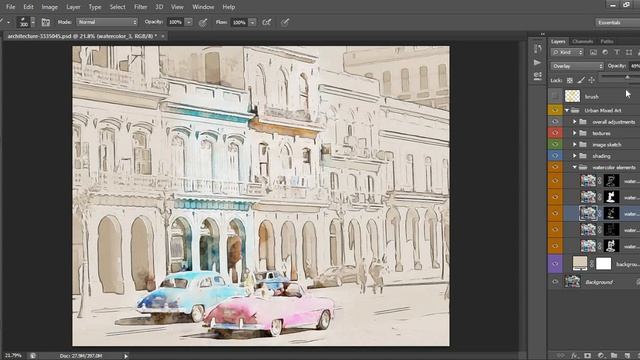Click the brush Flow 100% field

coord(240,22)
